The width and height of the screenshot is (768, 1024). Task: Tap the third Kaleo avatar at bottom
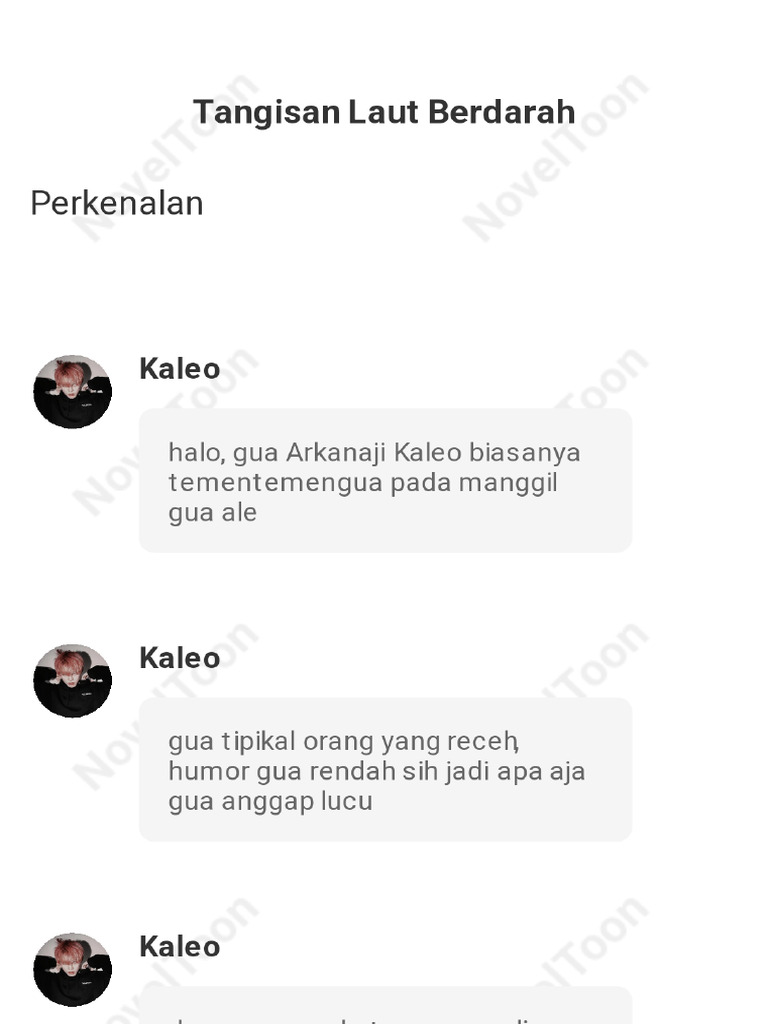[x=72, y=969]
